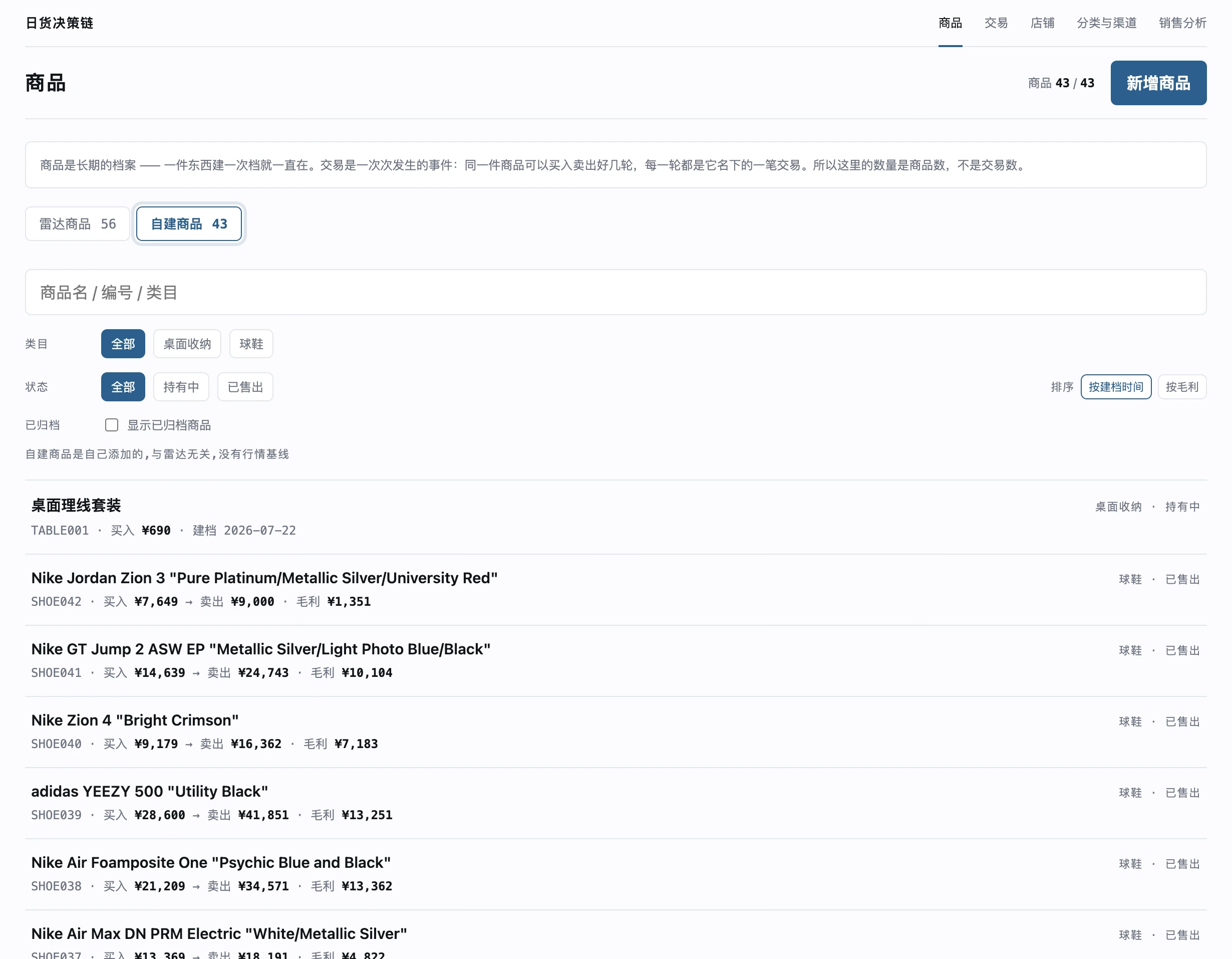The image size is (1232, 959).
Task: Open the 销售分析 navigation tab
Action: [x=1182, y=23]
